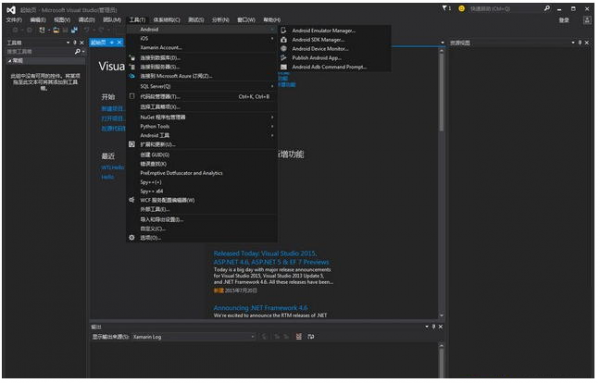600x383 pixels.
Task: Click the connect to server icon entry
Action: tap(132, 67)
